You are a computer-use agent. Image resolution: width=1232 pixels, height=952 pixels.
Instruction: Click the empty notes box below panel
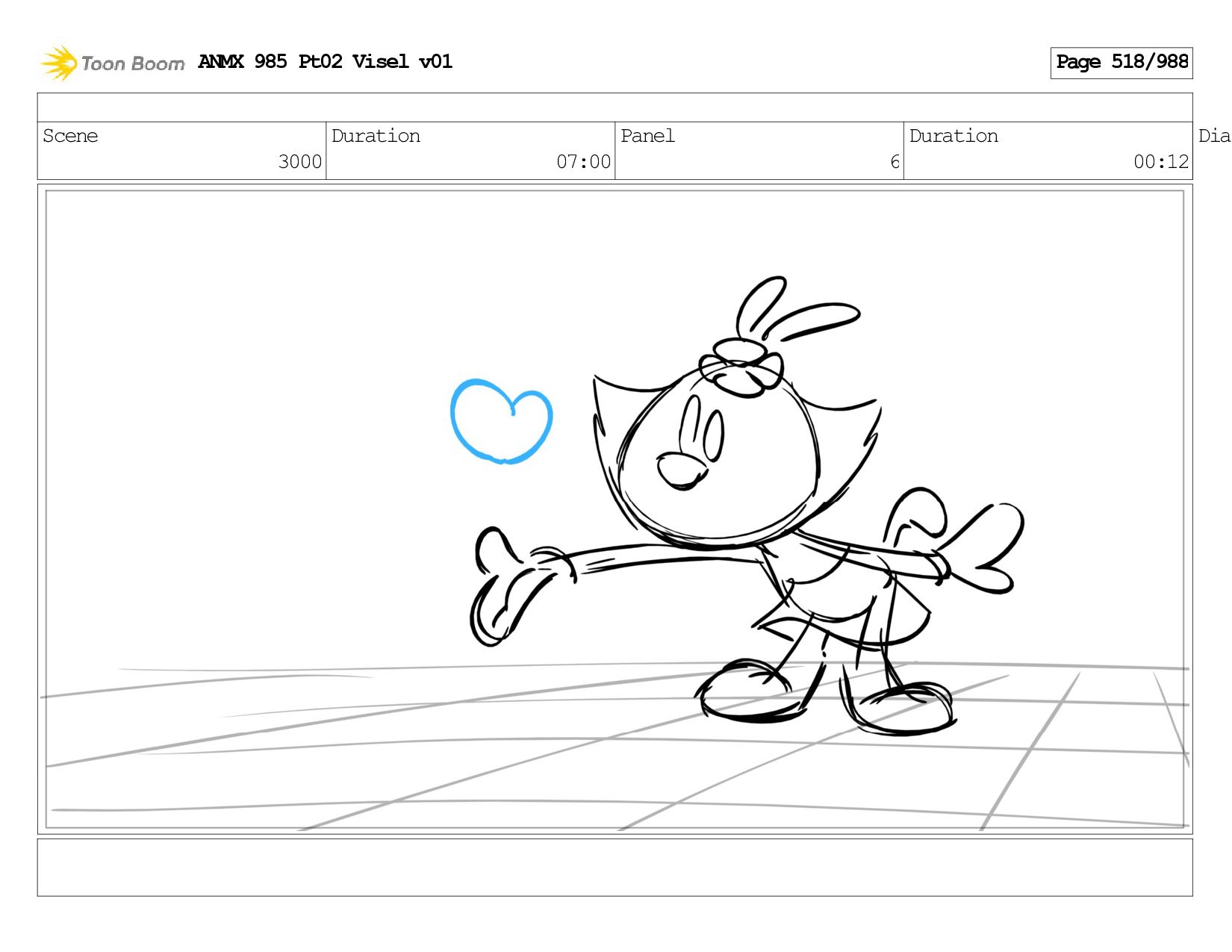[615, 868]
